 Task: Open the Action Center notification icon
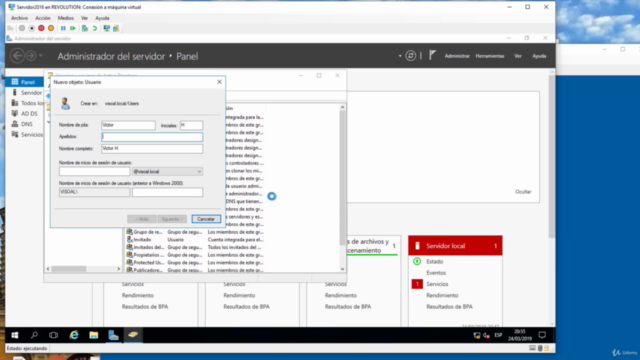pos(542,335)
